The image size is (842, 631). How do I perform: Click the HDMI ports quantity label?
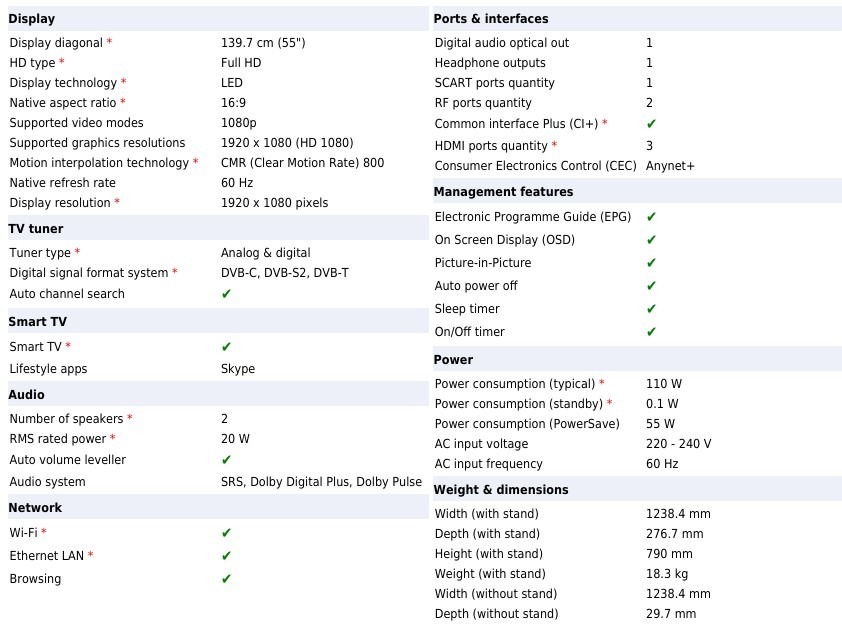pos(491,146)
